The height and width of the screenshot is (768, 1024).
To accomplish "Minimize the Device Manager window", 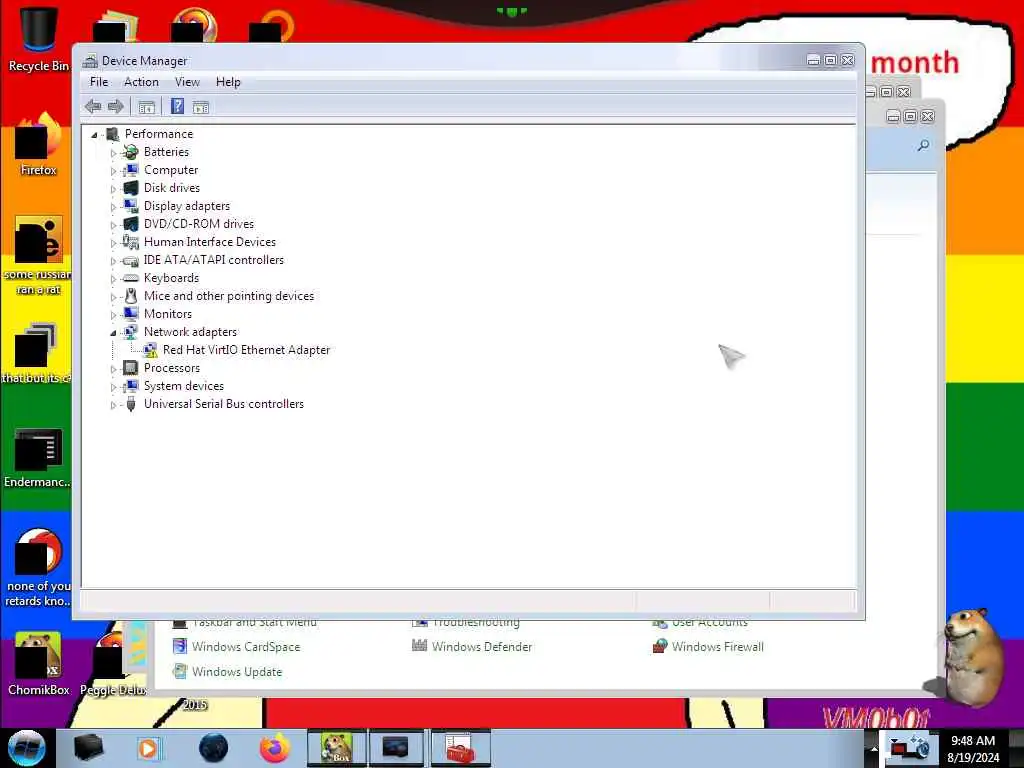I will [x=813, y=60].
